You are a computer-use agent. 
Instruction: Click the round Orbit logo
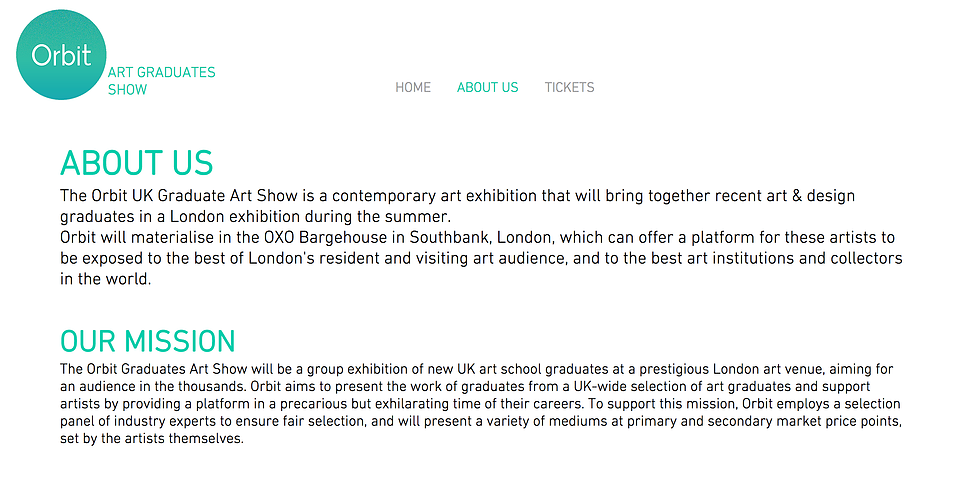61,55
